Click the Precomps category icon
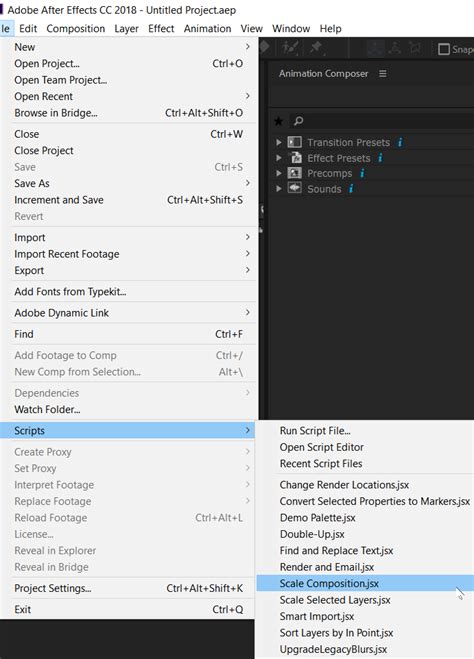474x659 pixels. (295, 173)
